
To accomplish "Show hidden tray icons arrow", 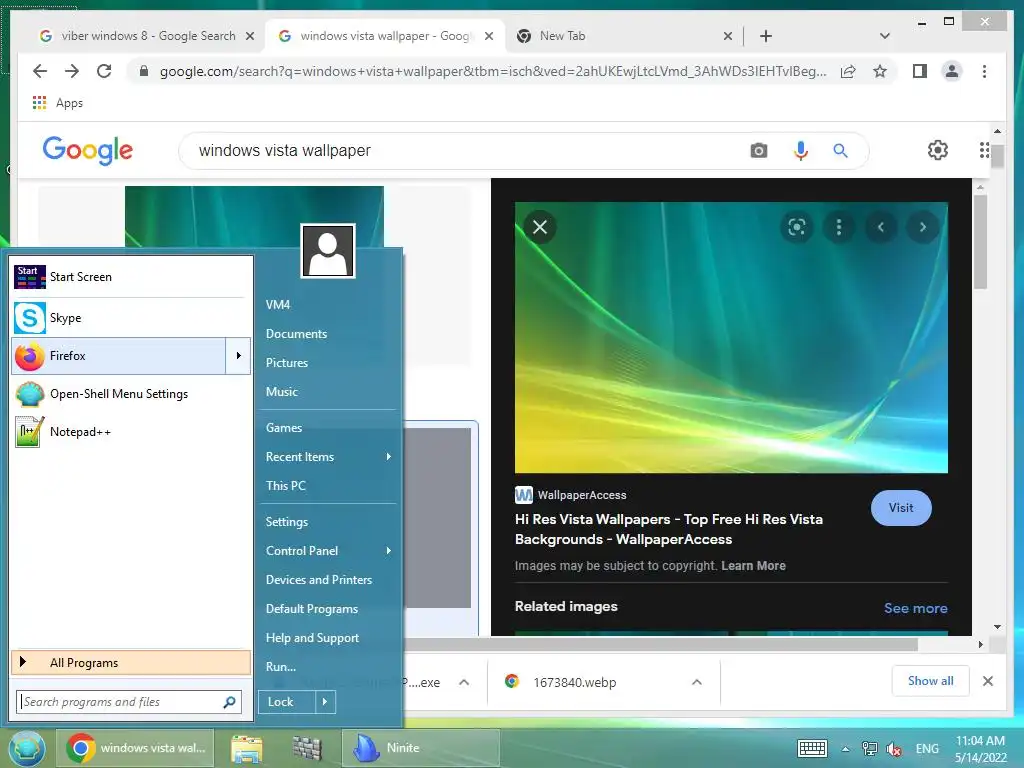I will point(845,749).
